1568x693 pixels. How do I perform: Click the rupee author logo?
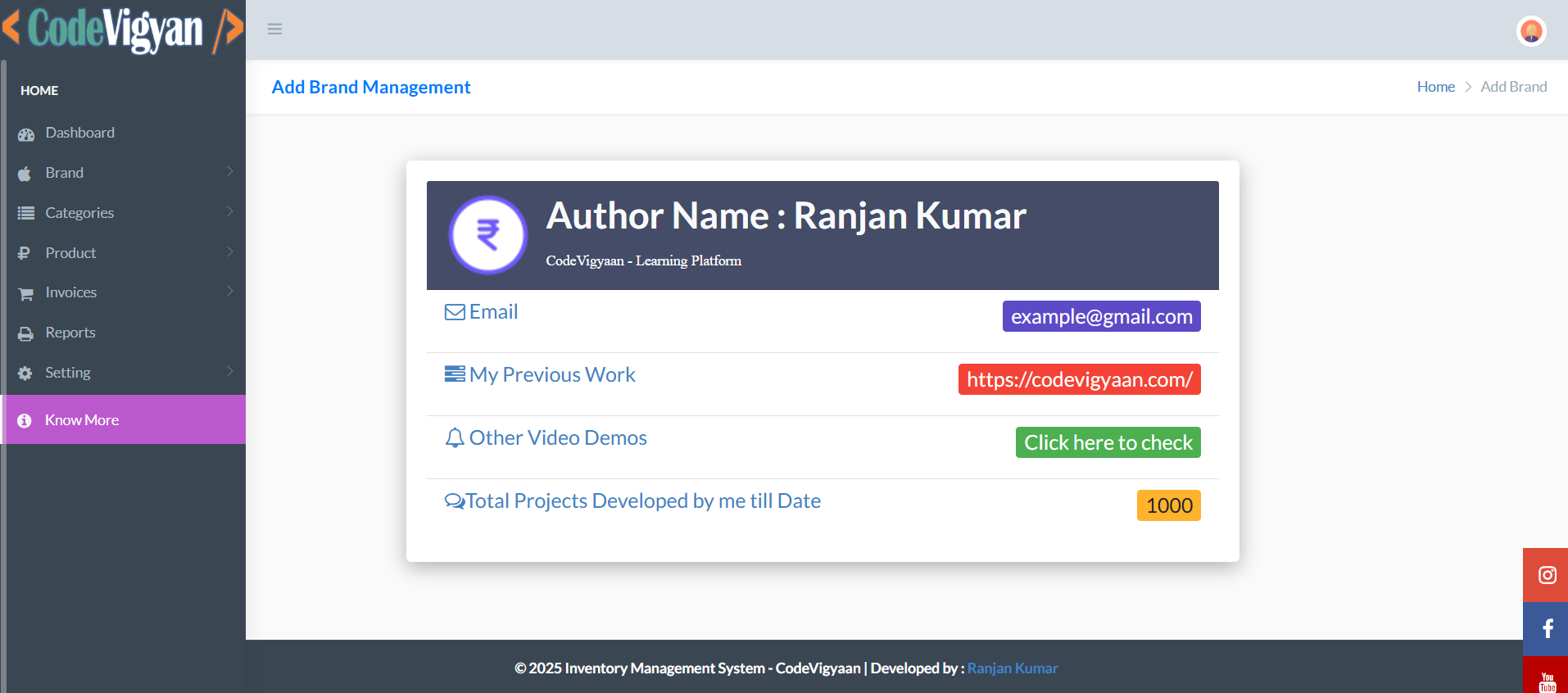(488, 235)
